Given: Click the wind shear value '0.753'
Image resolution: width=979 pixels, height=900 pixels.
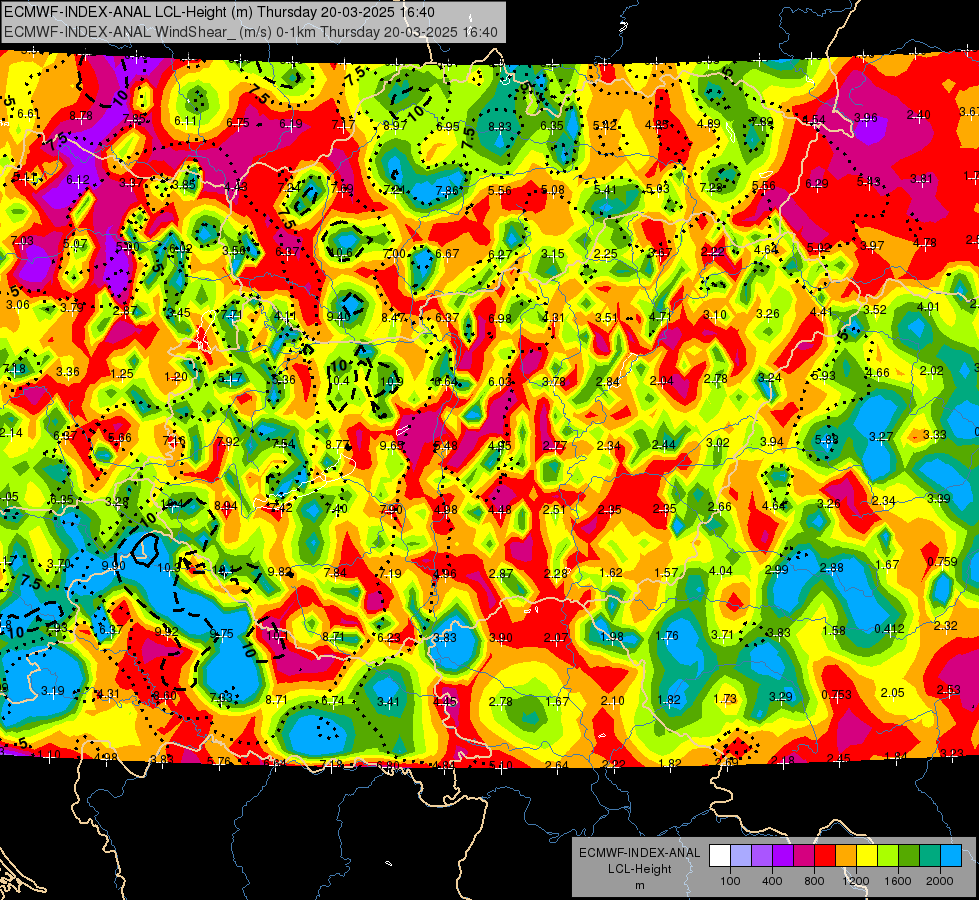Looking at the screenshot, I should pos(837,695).
